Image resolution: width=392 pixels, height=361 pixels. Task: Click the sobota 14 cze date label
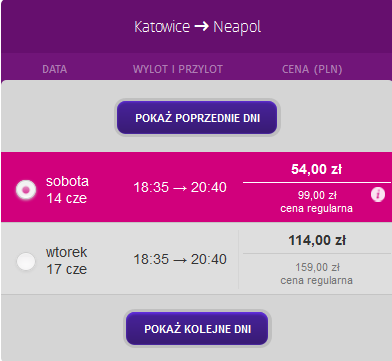pos(67,190)
